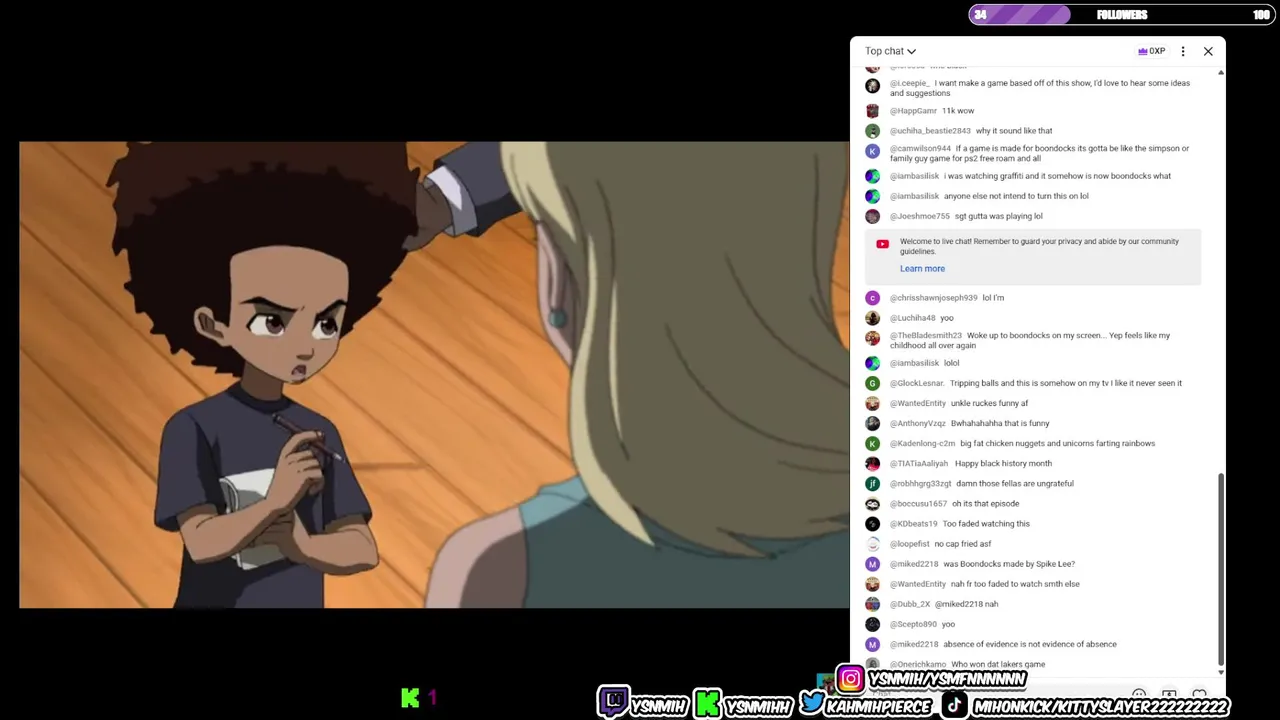Open the C avatar of @chrisshawnjoseph939
Viewport: 1280px width, 720px height.
pos(872,298)
